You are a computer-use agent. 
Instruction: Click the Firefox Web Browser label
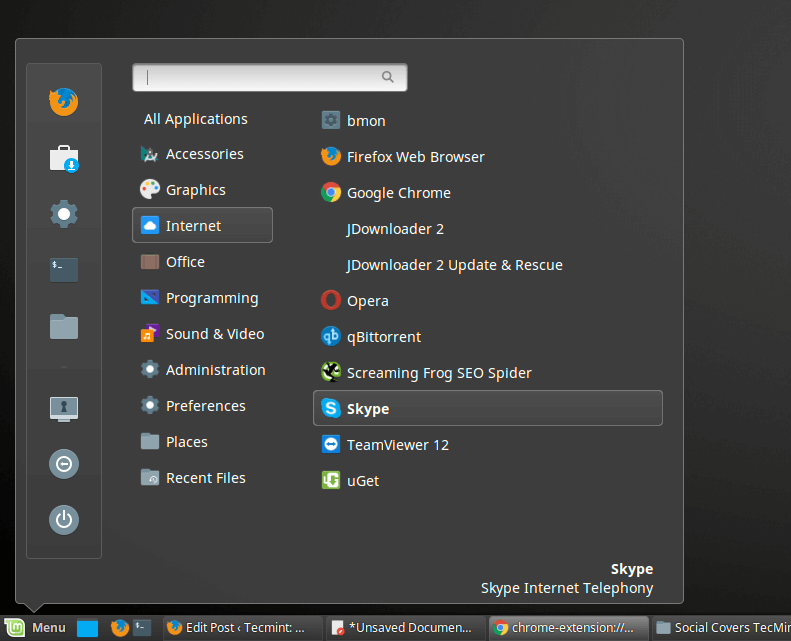point(416,157)
